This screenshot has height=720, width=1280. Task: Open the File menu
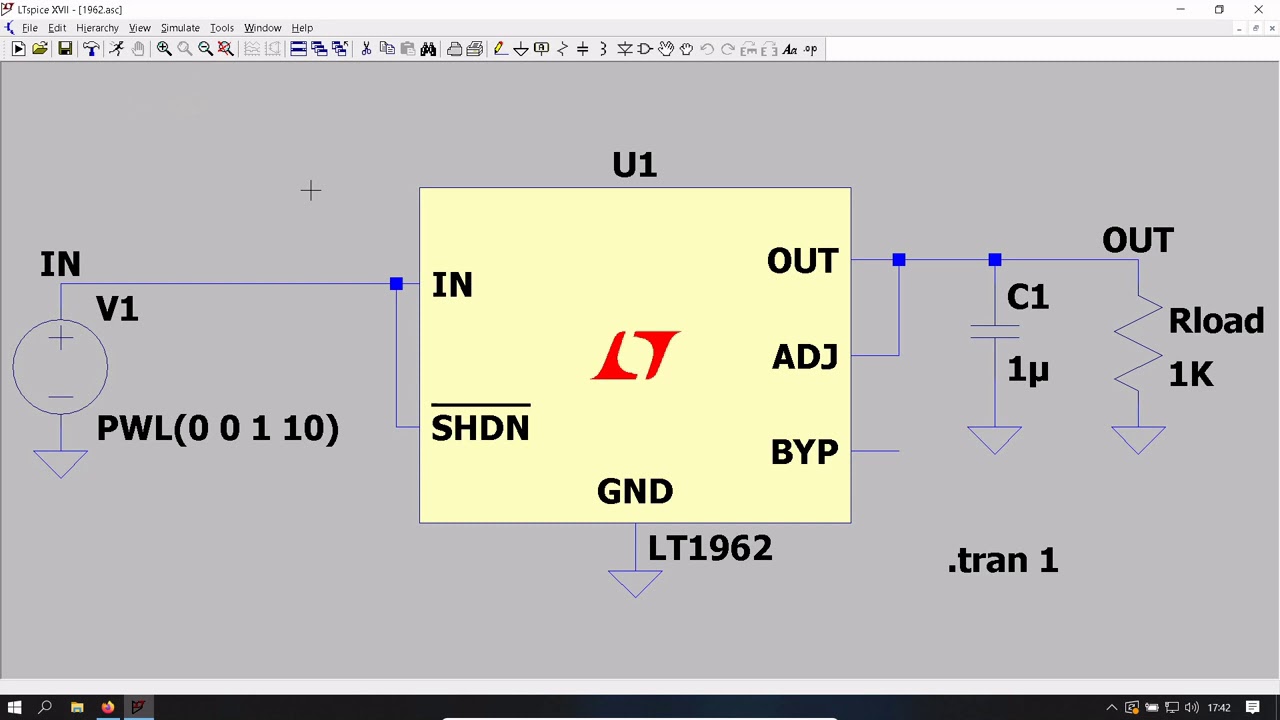(30, 28)
